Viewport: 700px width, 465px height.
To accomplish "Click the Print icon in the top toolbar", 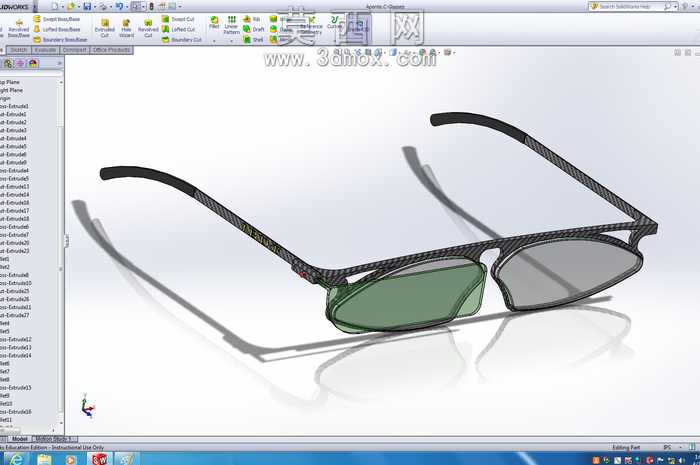I will coord(103,6).
